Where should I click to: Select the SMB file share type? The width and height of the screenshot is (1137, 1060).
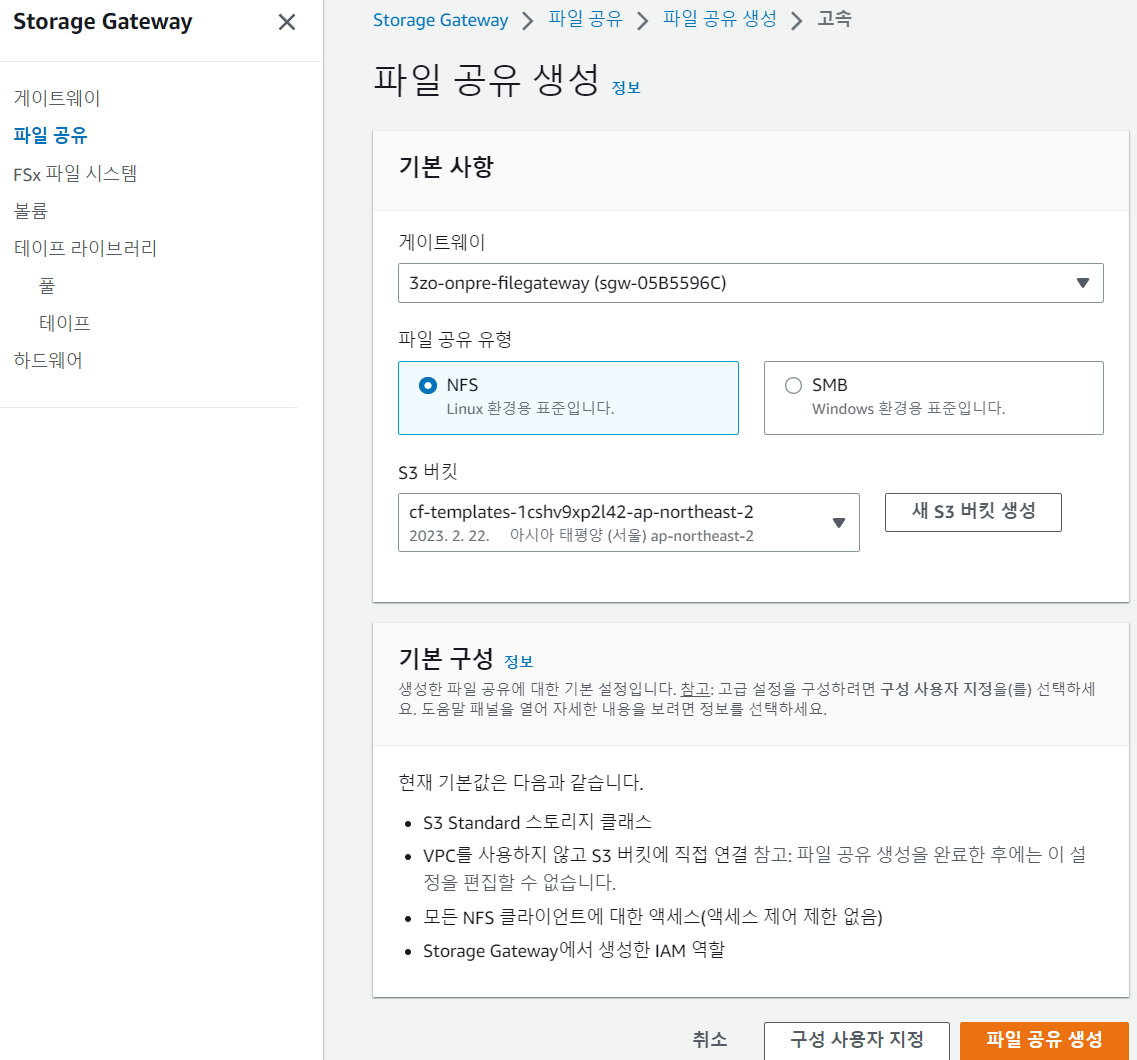pyautogui.click(x=933, y=398)
